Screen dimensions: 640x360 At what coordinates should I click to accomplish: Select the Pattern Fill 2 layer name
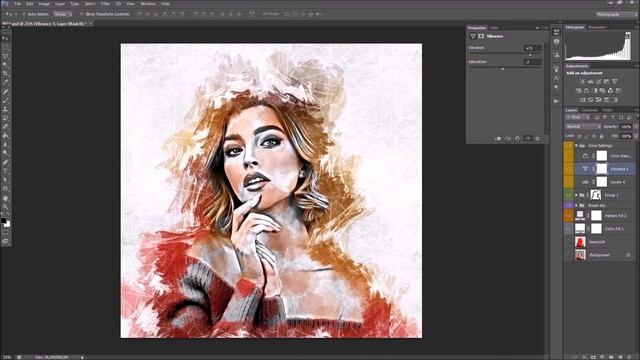point(616,216)
